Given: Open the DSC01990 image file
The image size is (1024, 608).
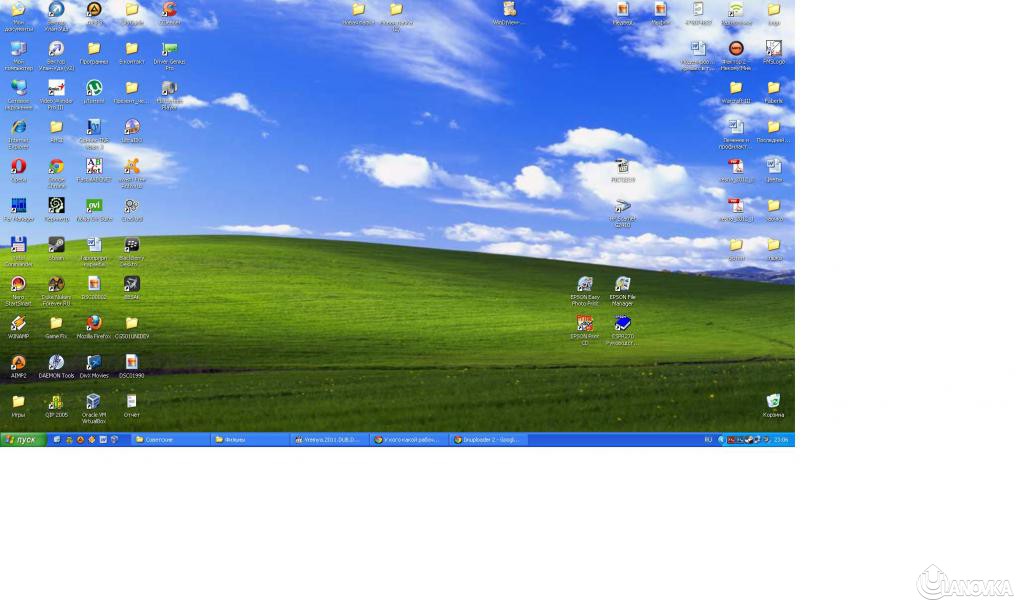Looking at the screenshot, I should [132, 367].
